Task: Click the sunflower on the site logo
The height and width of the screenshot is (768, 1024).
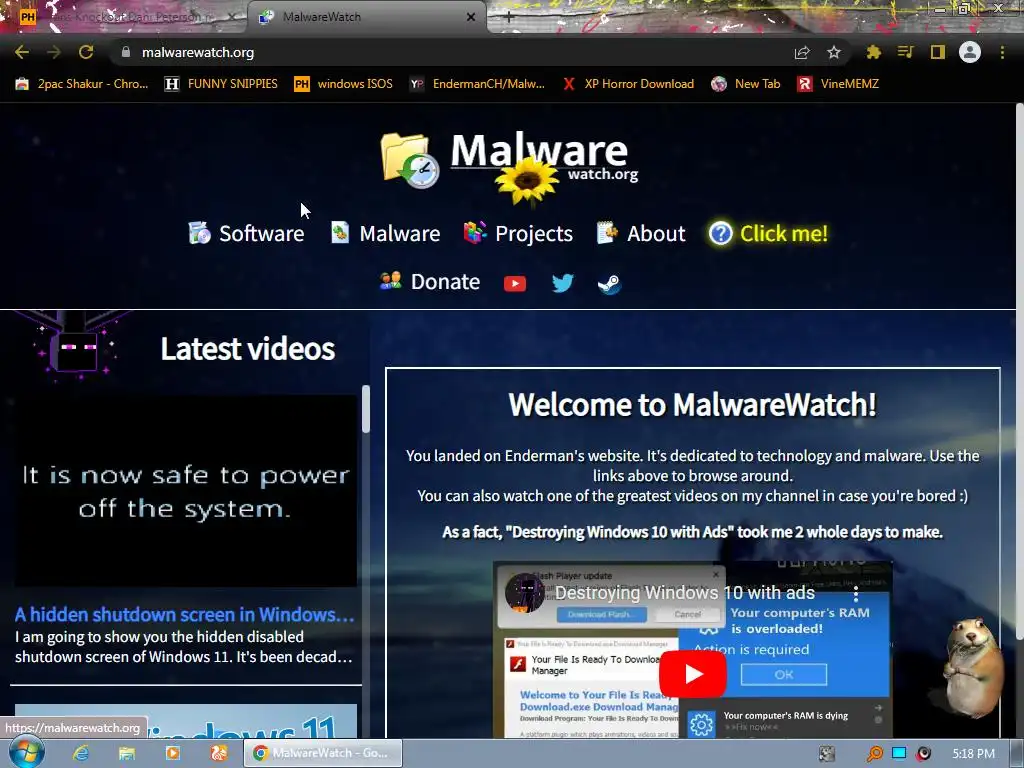Action: 527,180
